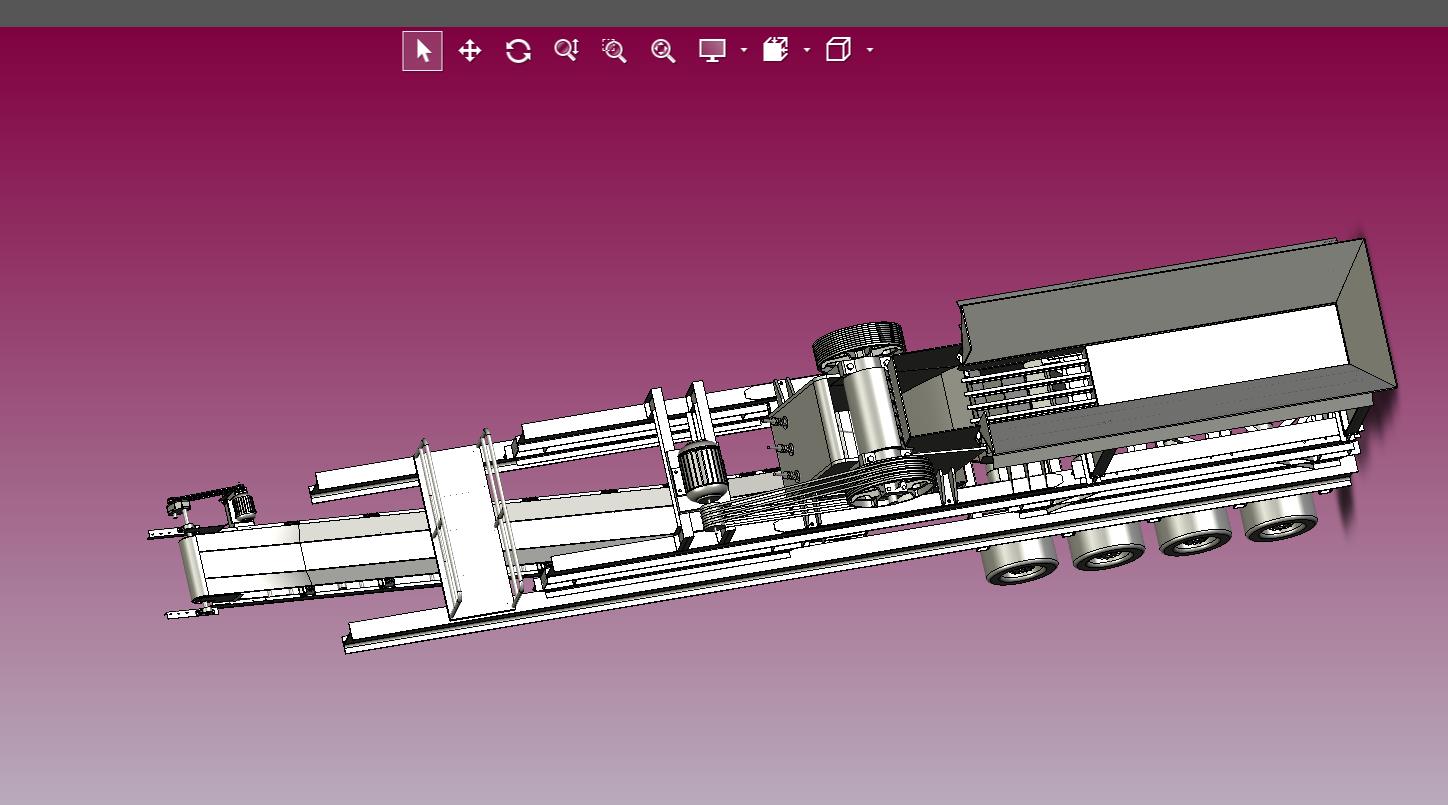The image size is (1448, 805).
Task: Select the leftmost wheel on the trailer
Action: point(1020,561)
